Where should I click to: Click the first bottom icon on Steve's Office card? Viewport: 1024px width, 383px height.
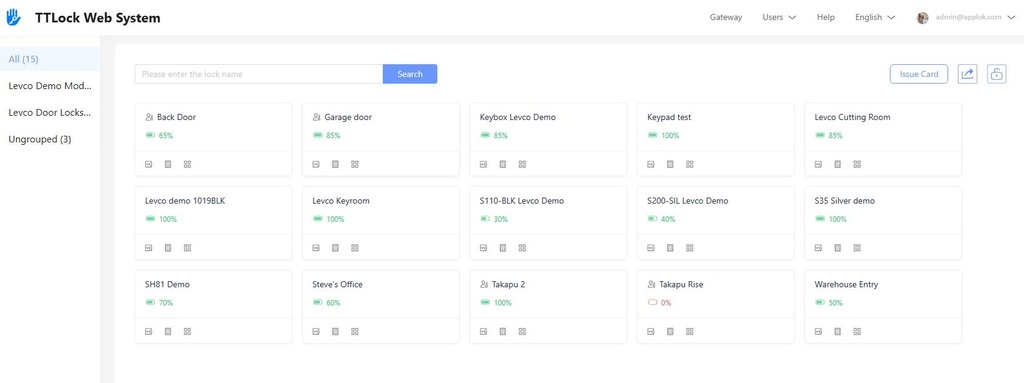coord(315,331)
